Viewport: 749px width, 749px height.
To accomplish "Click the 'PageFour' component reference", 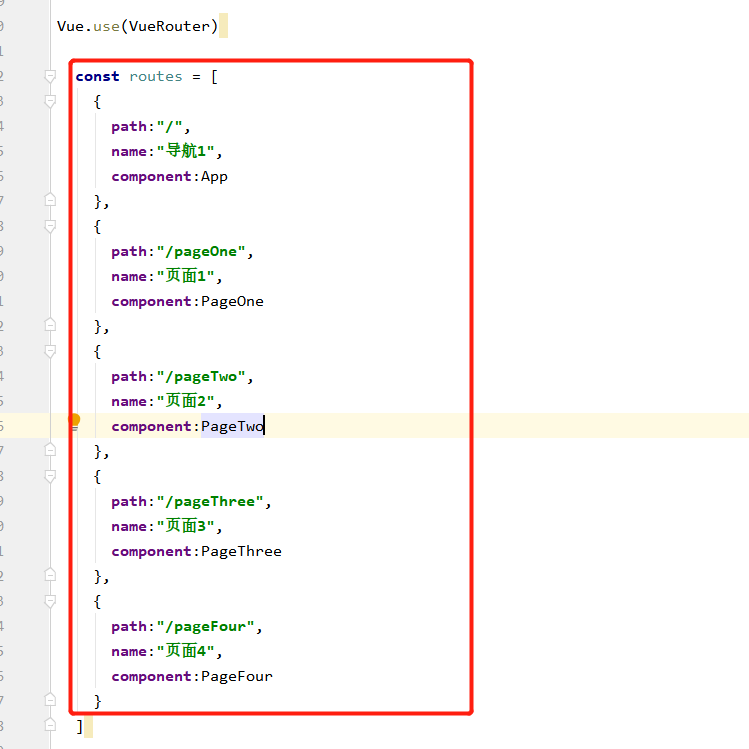I will coord(237,676).
